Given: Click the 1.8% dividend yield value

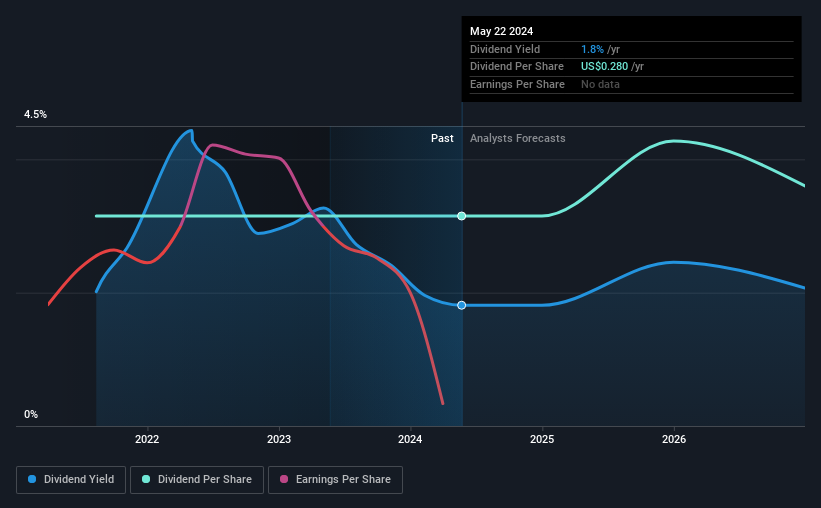Looking at the screenshot, I should (592, 49).
